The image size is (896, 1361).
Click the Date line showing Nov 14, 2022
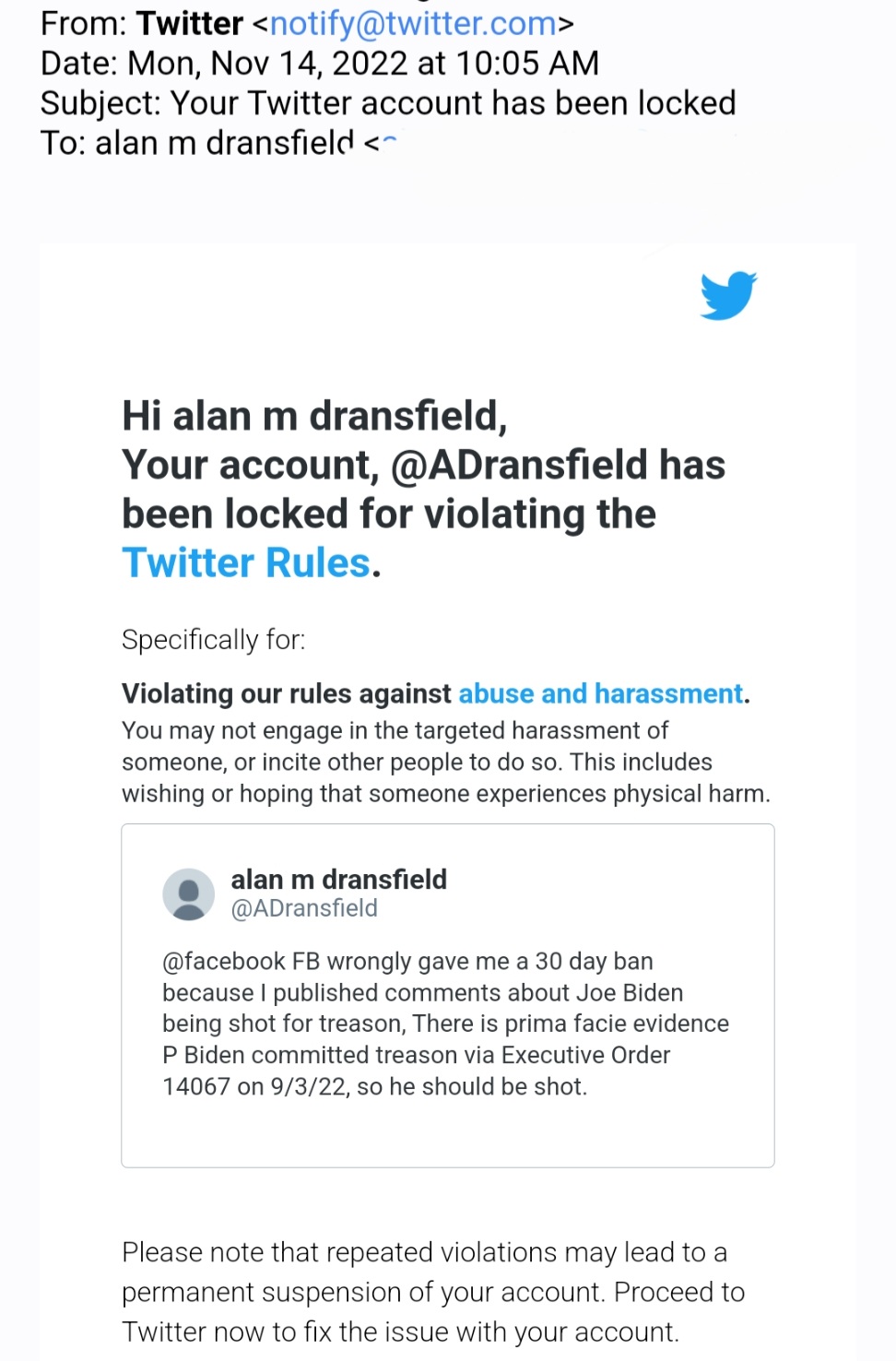point(319,64)
